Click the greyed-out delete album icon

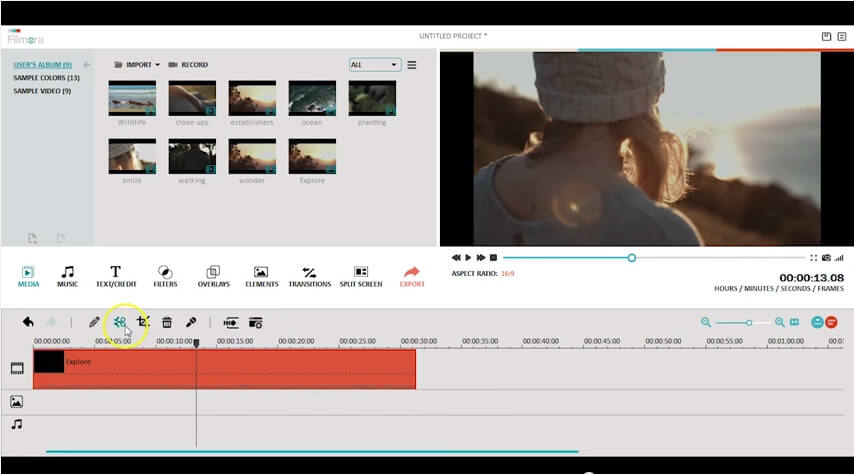coord(61,238)
